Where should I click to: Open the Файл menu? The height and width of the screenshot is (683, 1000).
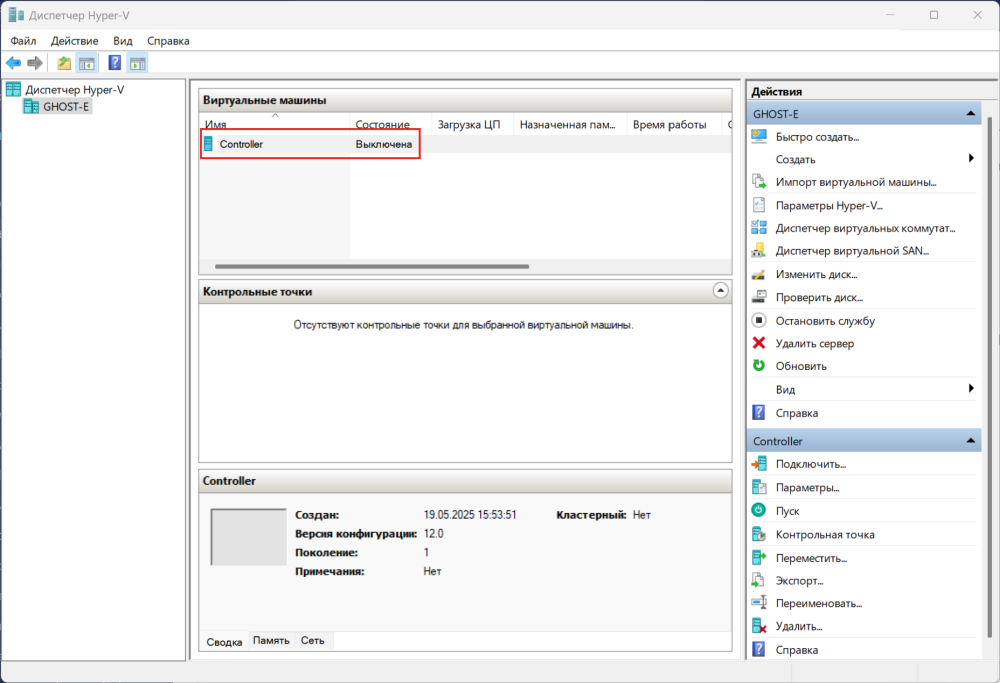click(x=23, y=41)
